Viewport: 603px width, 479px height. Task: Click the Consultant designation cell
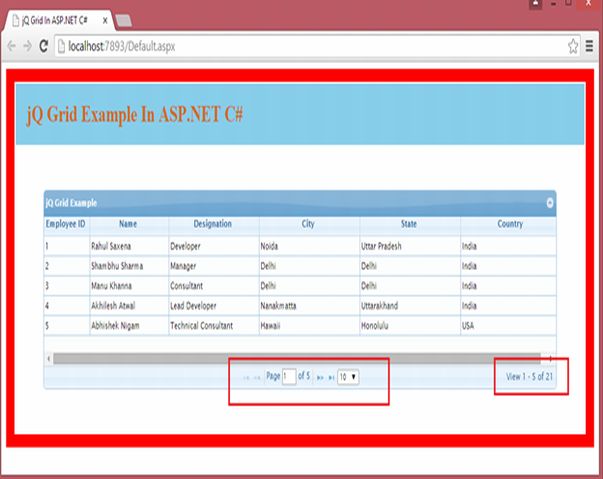tap(213, 286)
